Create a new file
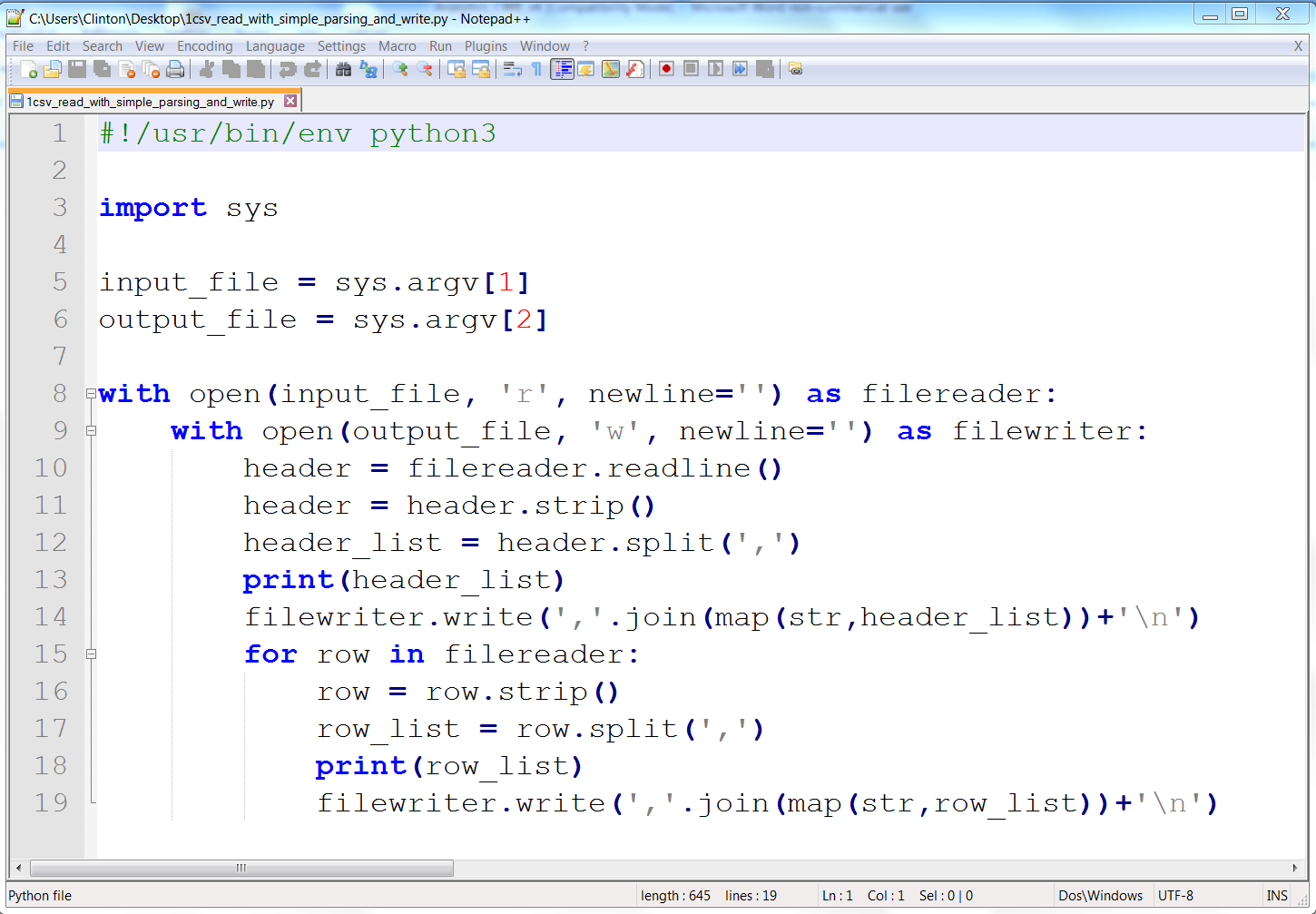This screenshot has height=914, width=1316. tap(30, 68)
